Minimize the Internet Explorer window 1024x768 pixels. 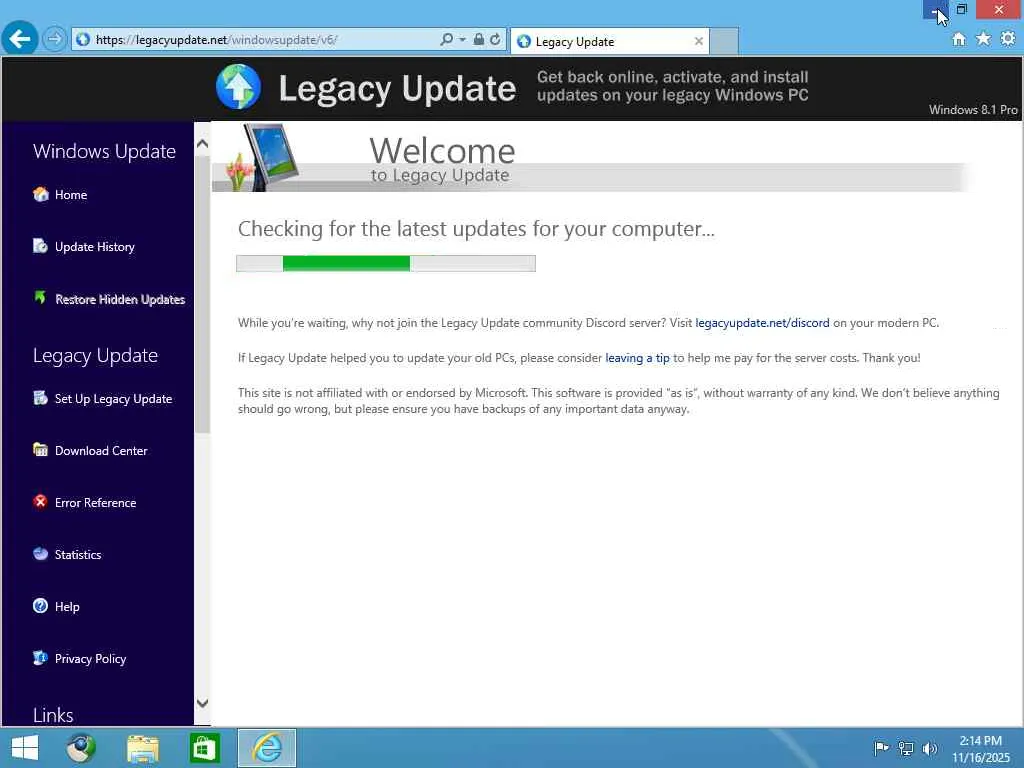point(935,10)
